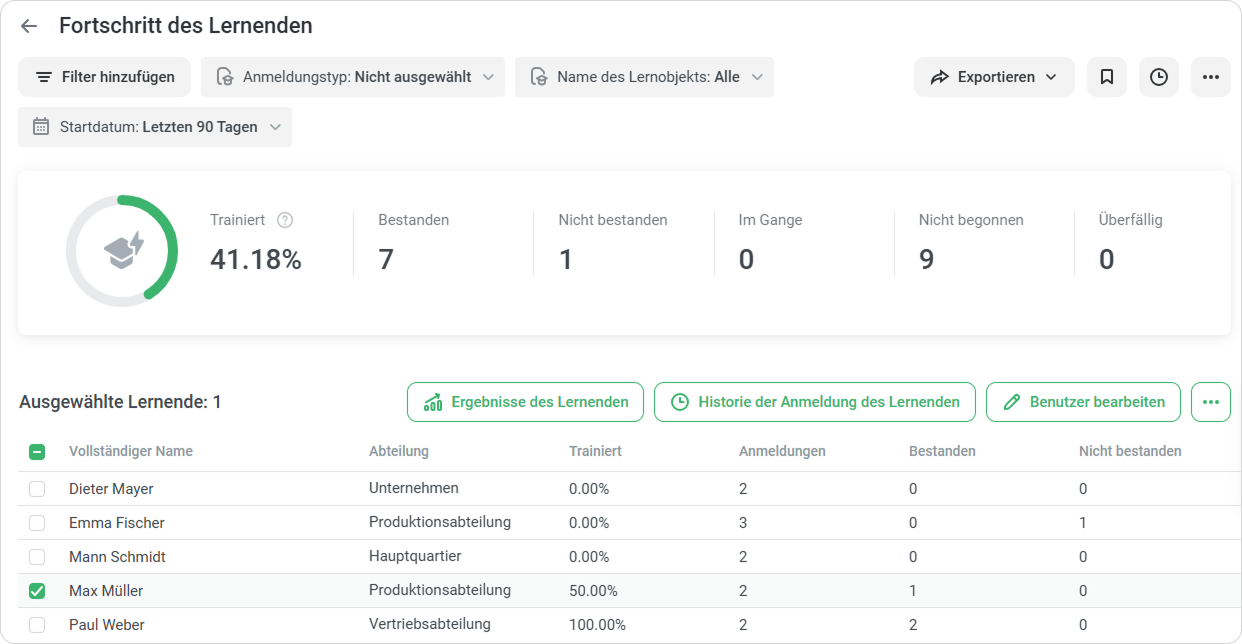Screen dimensions: 1242x644
Task: Tick the checkbox for Paul Weber
Action: (x=37, y=625)
